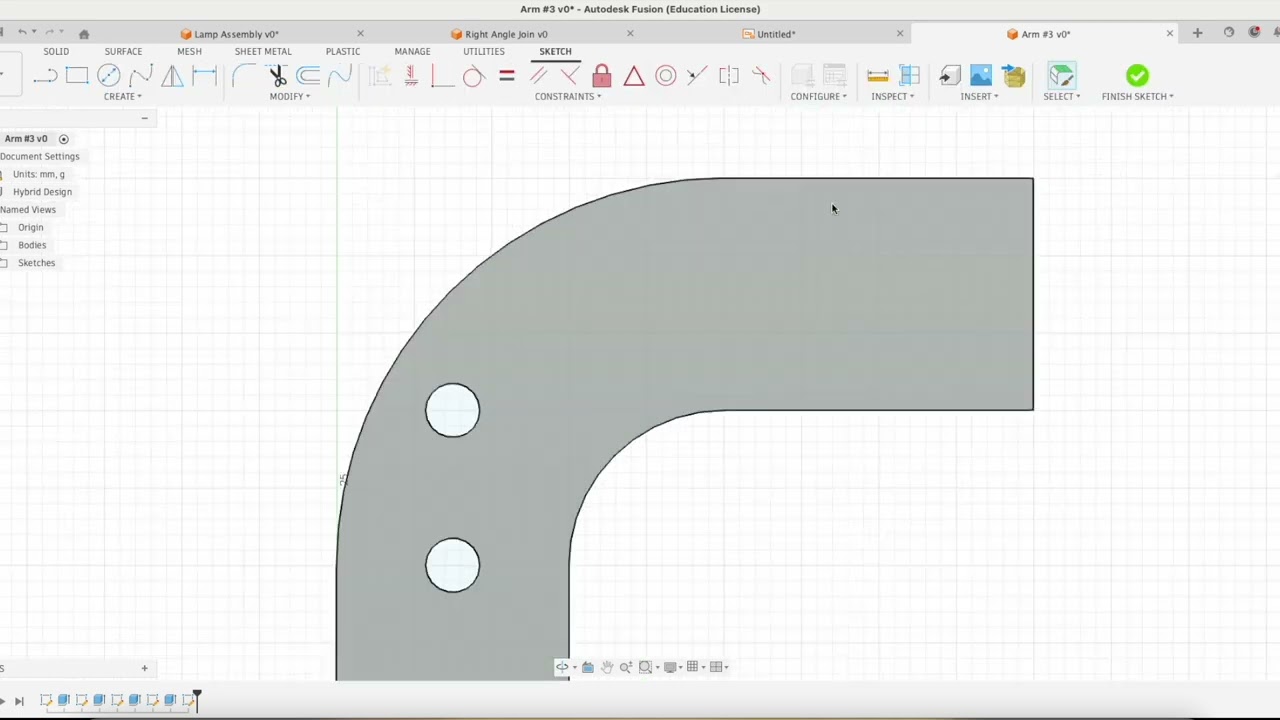The height and width of the screenshot is (720, 1280).
Task: Open the INSERT dropdown menu
Action: point(979,97)
